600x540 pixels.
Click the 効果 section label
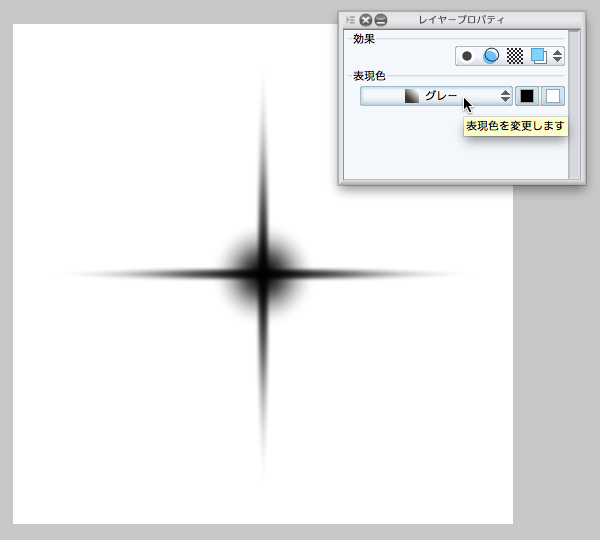364,39
